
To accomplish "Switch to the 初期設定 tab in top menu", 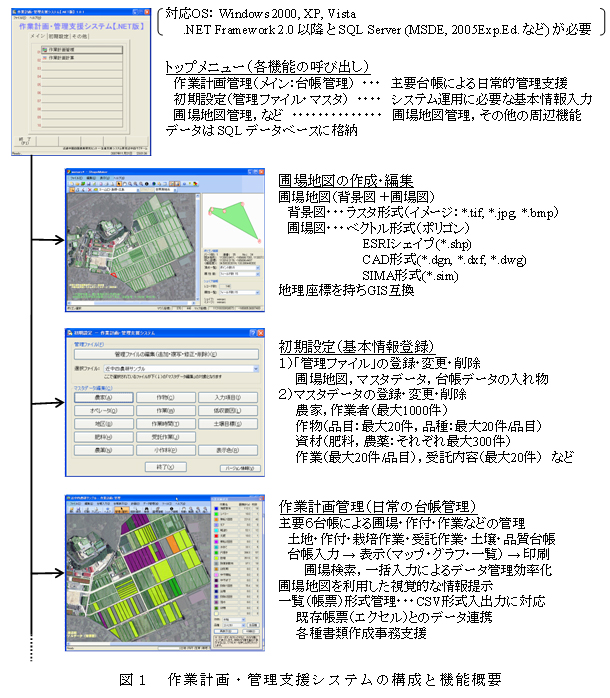I will 59,36.
